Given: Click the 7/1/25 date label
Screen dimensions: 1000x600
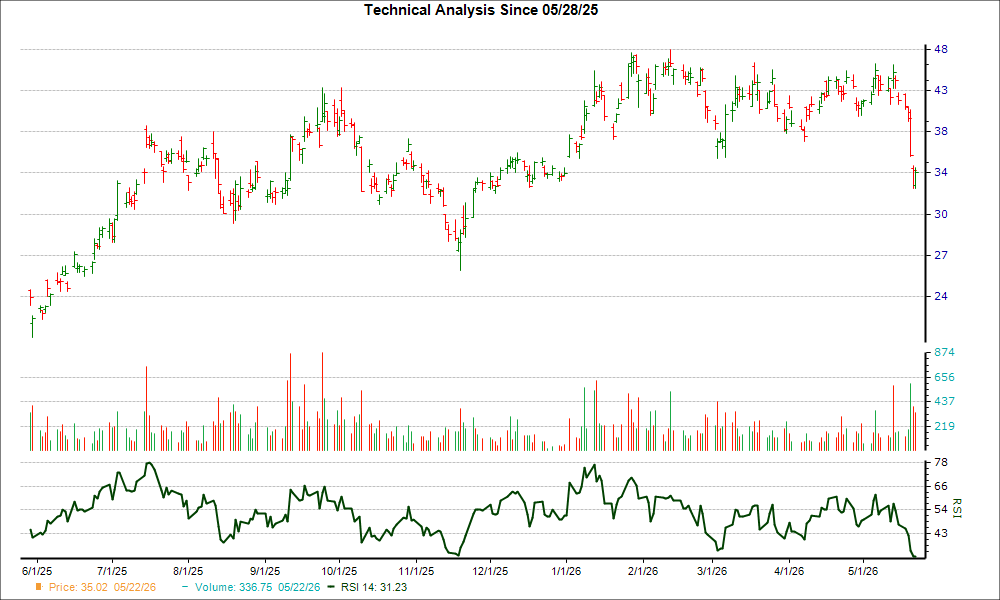Looking at the screenshot, I should [x=112, y=571].
